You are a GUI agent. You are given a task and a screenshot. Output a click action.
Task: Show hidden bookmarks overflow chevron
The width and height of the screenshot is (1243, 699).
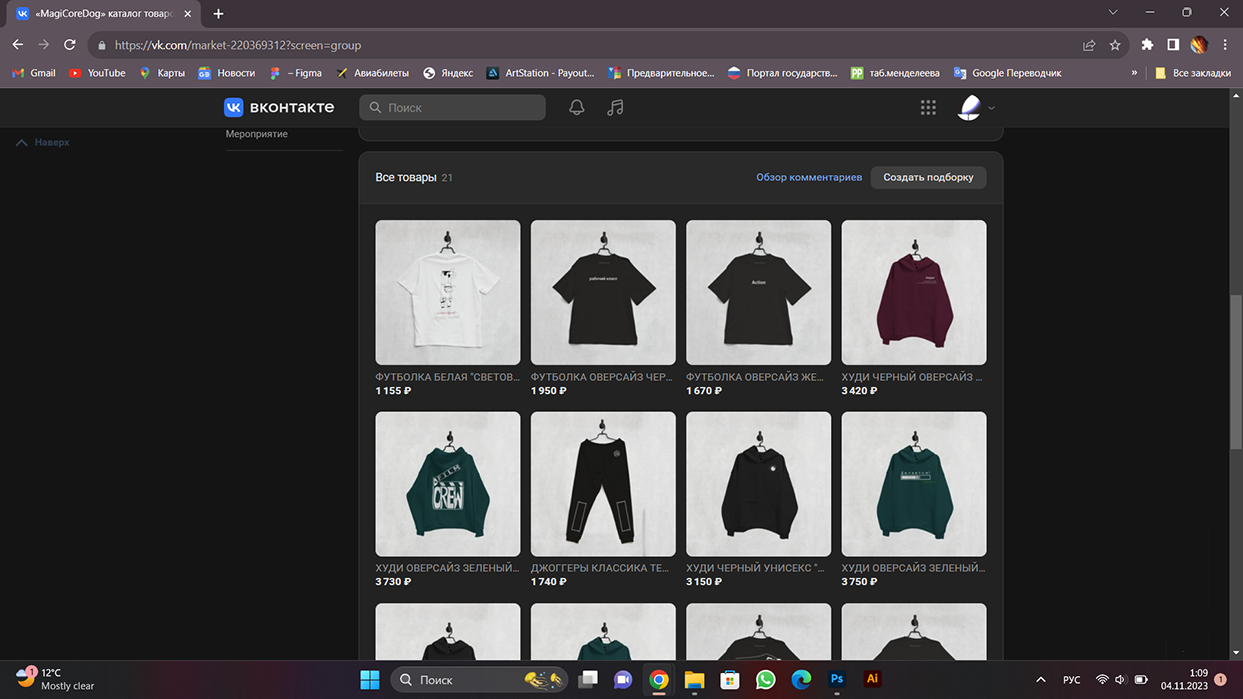click(x=1134, y=73)
